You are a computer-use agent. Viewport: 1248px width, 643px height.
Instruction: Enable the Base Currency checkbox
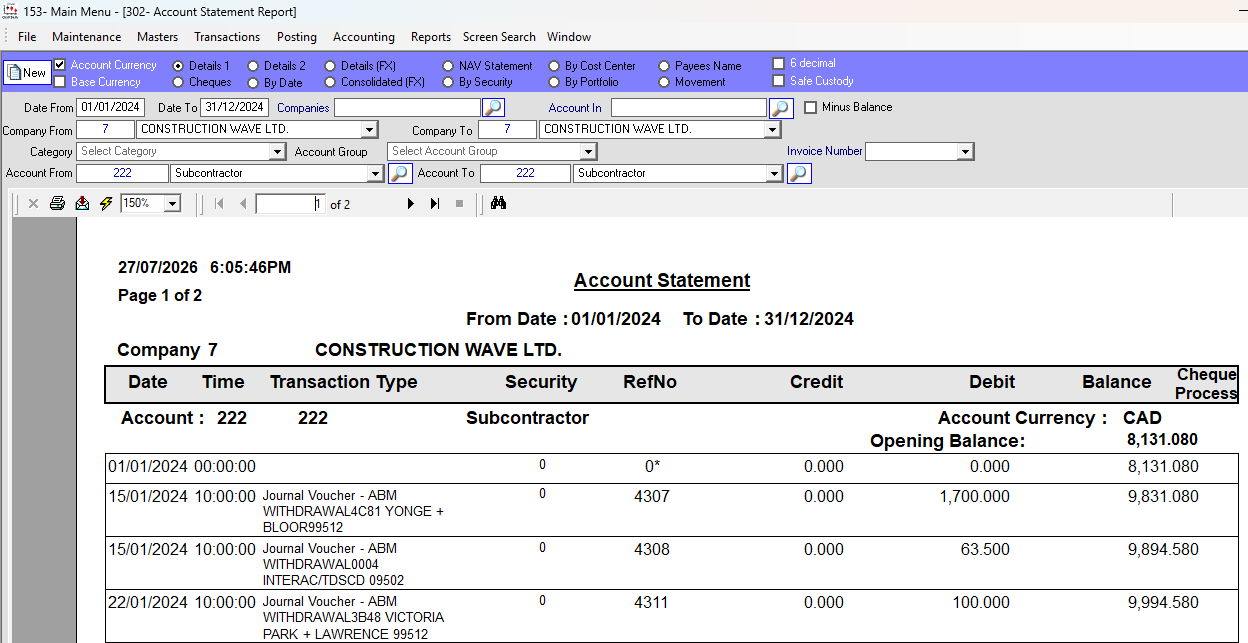click(60, 82)
